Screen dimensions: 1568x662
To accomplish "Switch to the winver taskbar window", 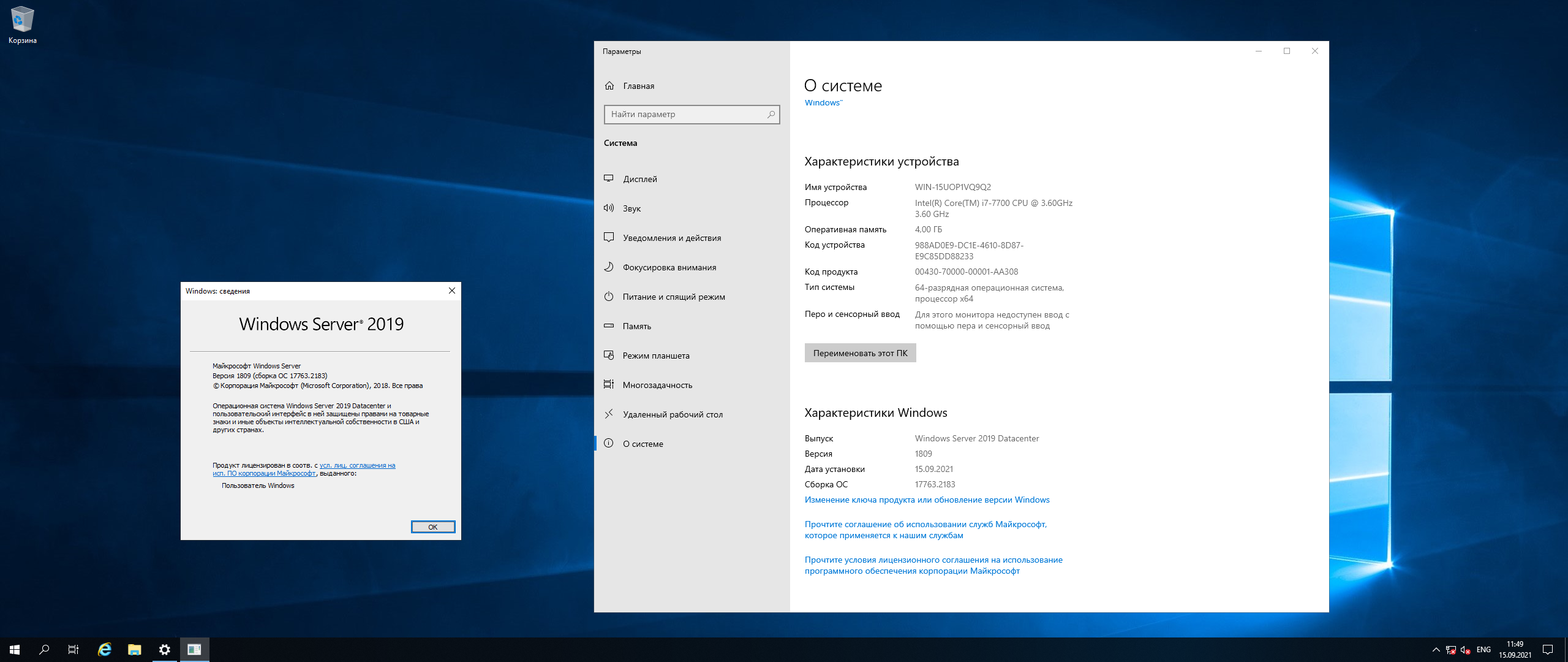I will (194, 650).
